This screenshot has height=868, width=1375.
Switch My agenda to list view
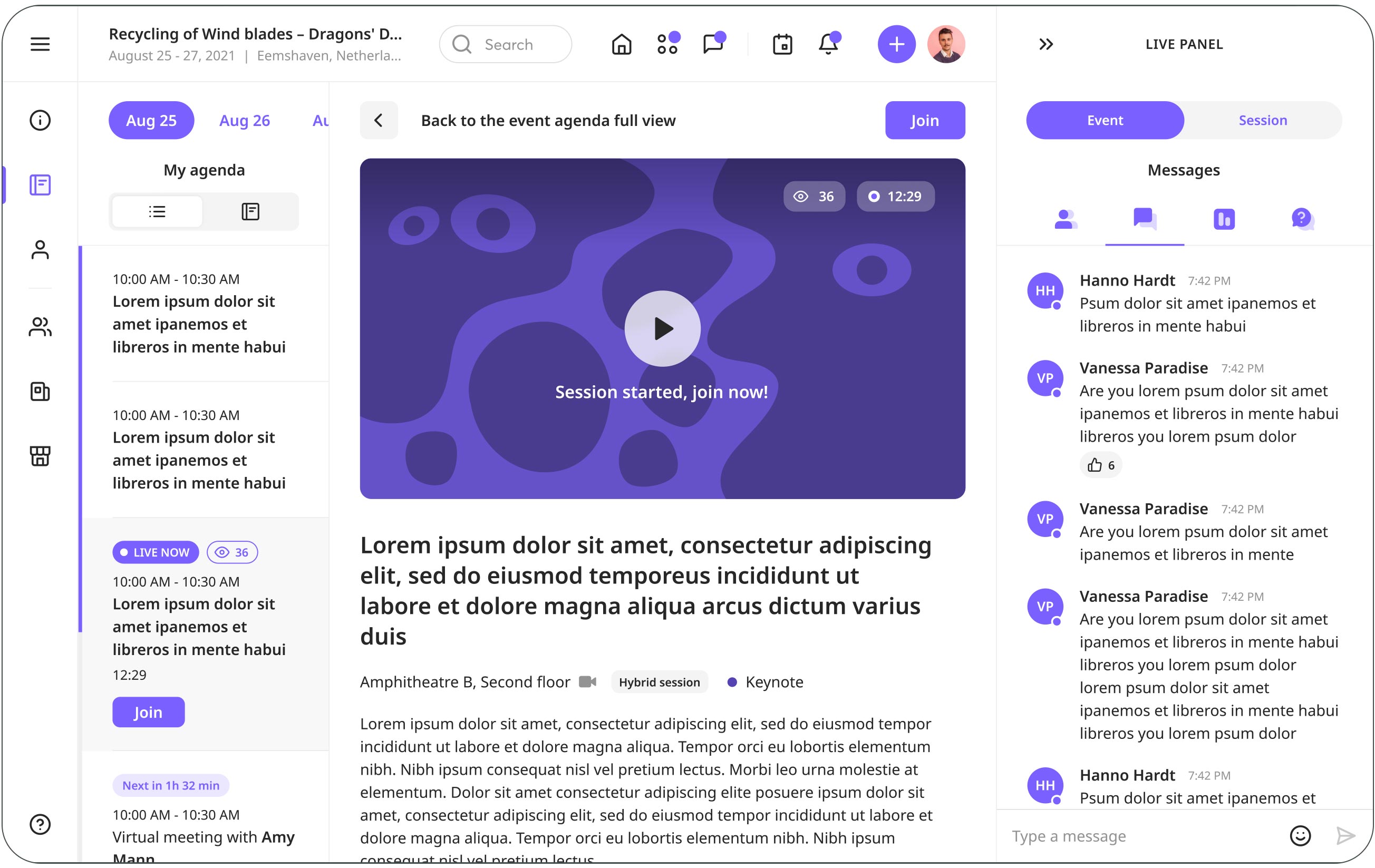point(157,212)
